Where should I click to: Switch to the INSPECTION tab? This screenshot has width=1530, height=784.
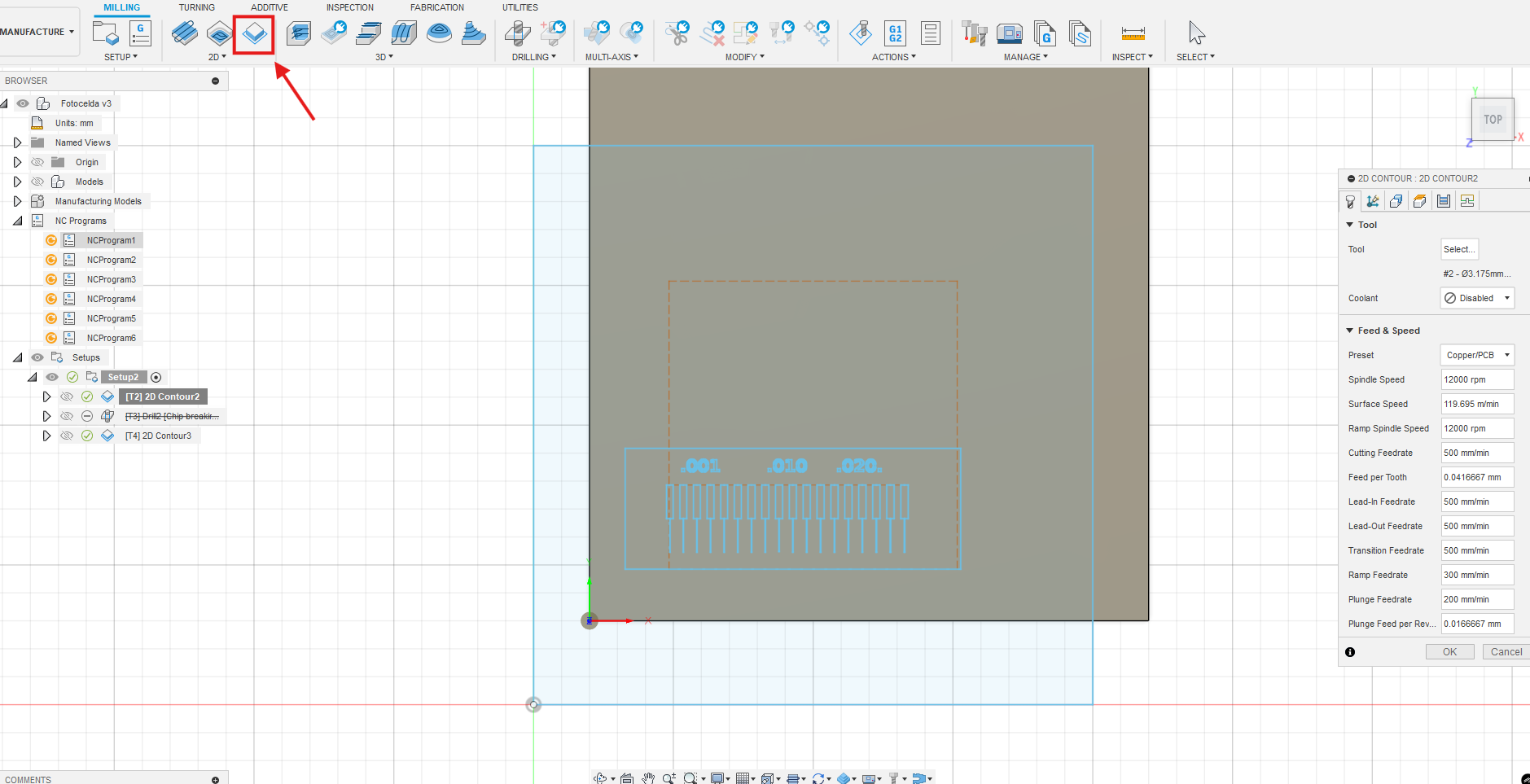point(350,7)
